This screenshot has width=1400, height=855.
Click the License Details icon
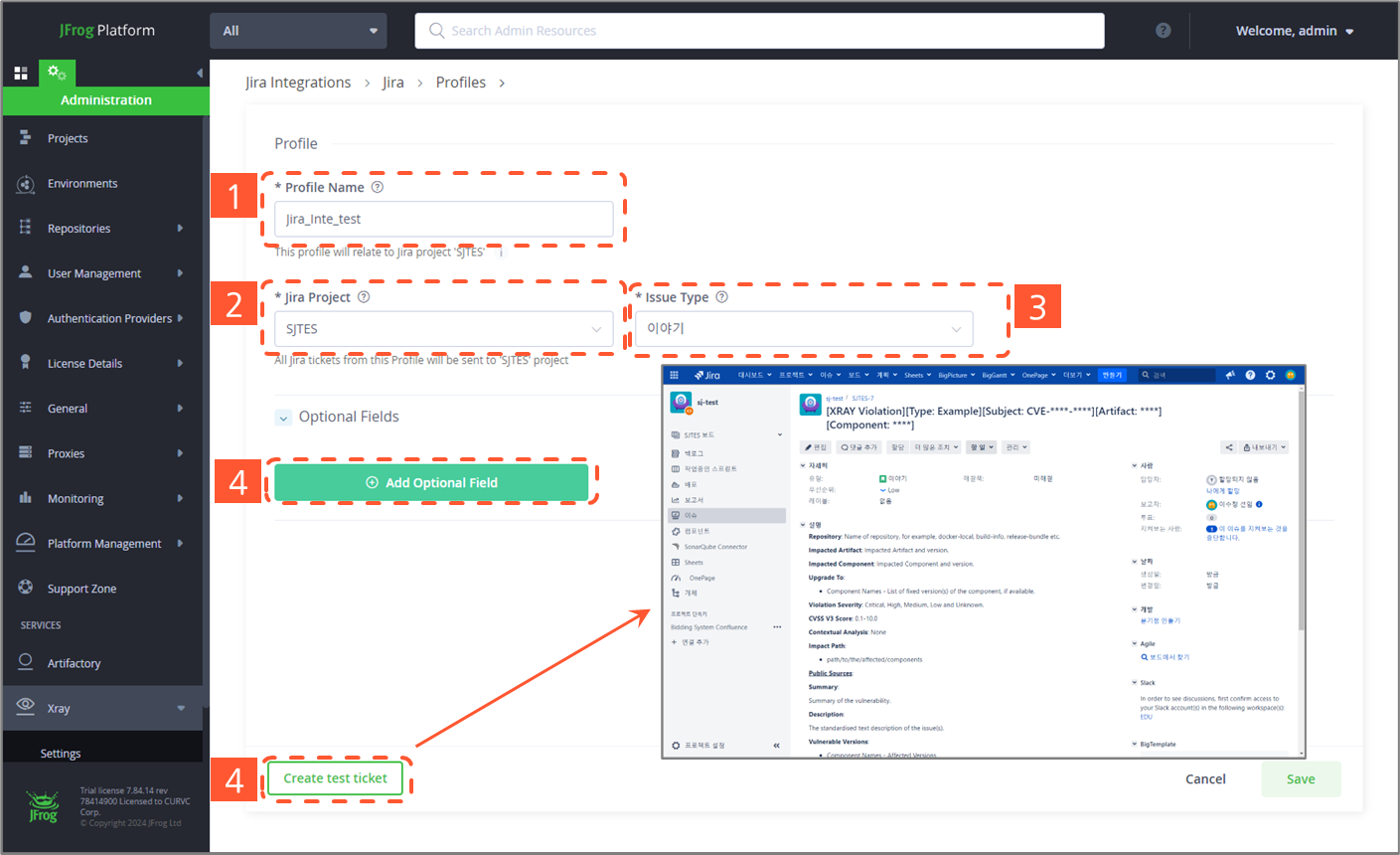tap(25, 362)
